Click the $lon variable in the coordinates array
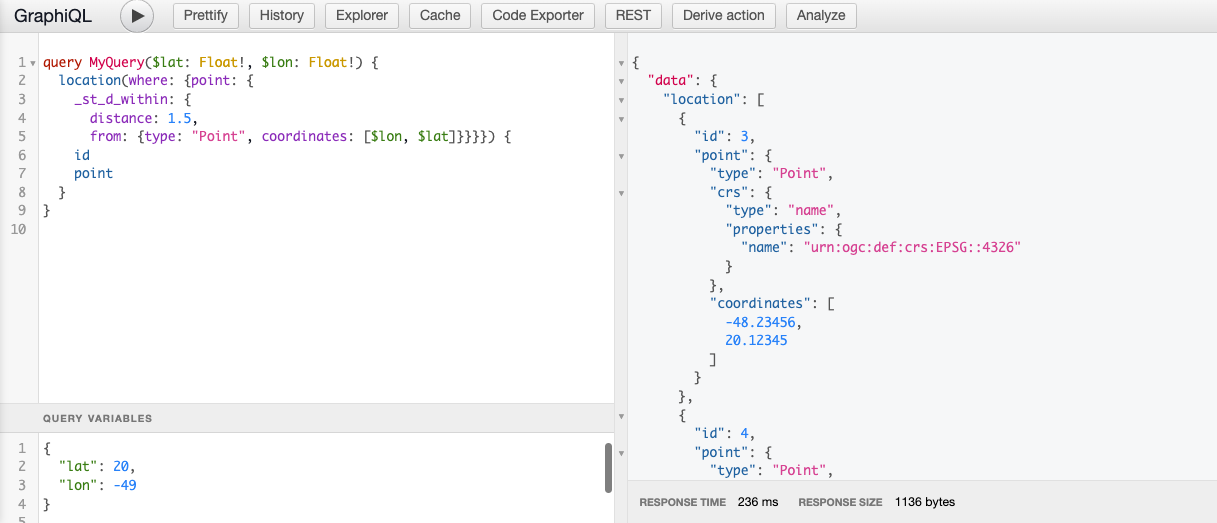This screenshot has width=1217, height=523. click(389, 136)
